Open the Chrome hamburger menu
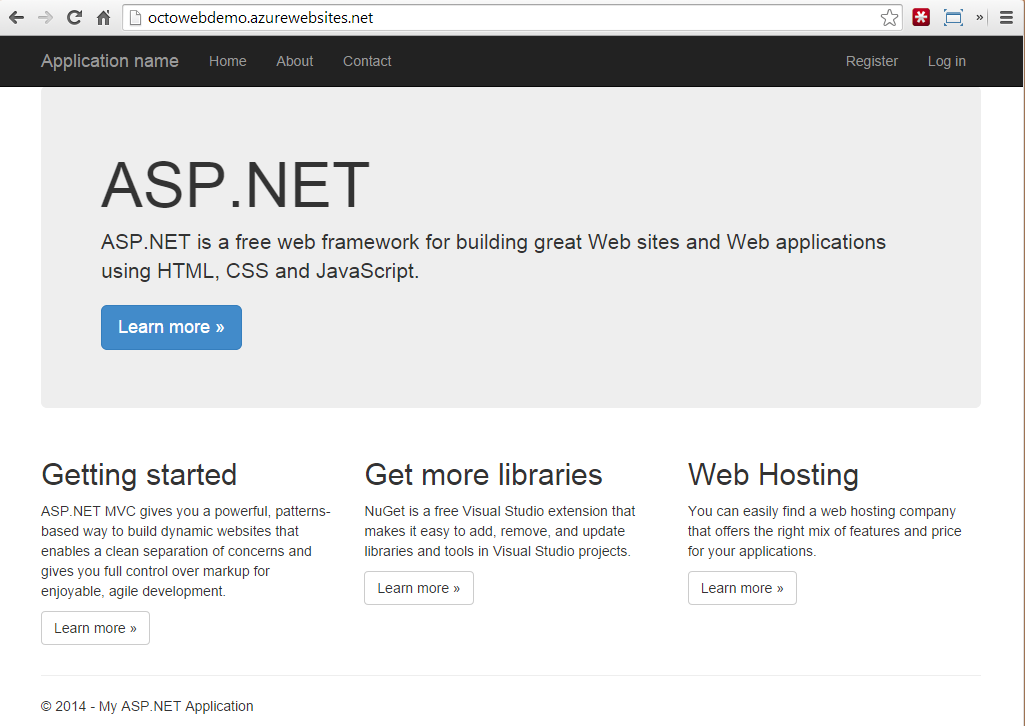The image size is (1025, 726). 1005,17
